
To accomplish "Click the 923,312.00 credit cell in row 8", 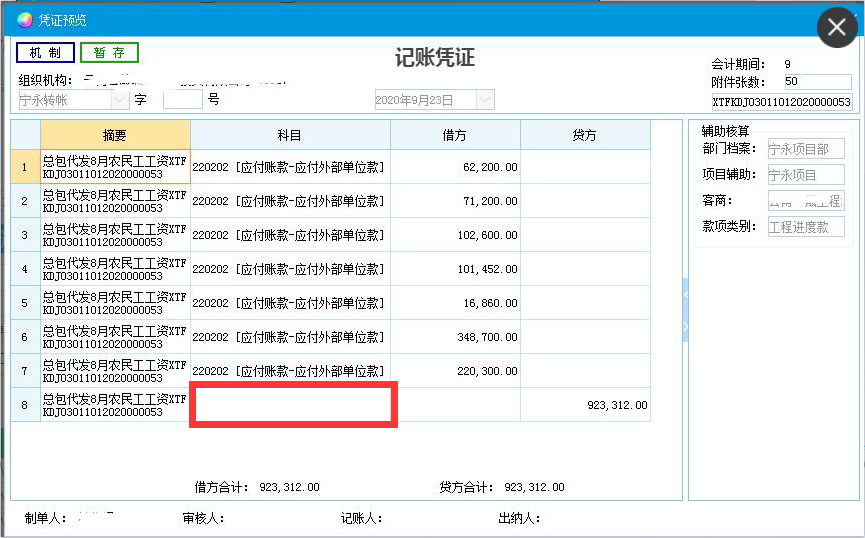I will point(585,405).
